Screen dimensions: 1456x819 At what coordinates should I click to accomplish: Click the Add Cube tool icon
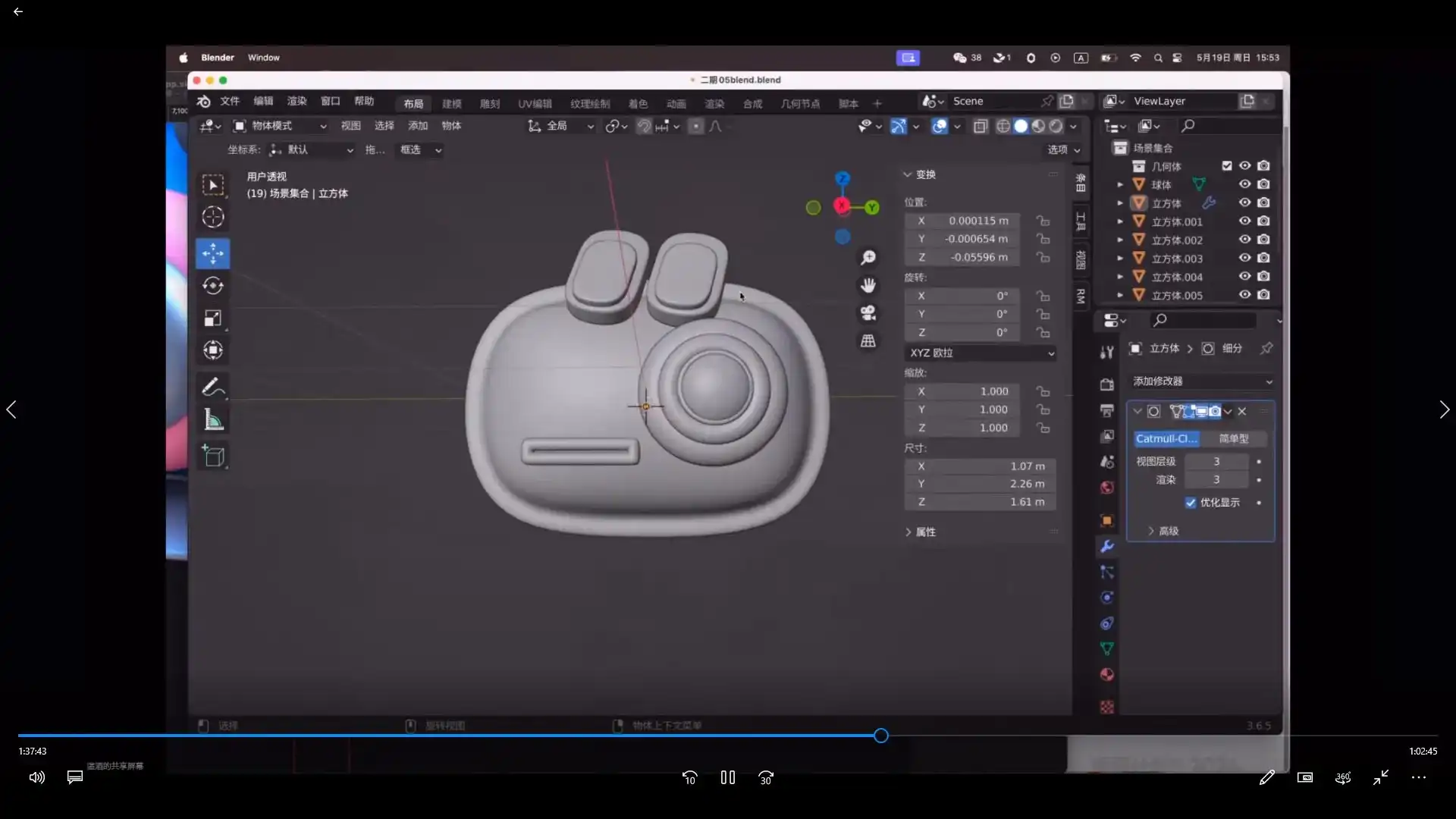(213, 457)
